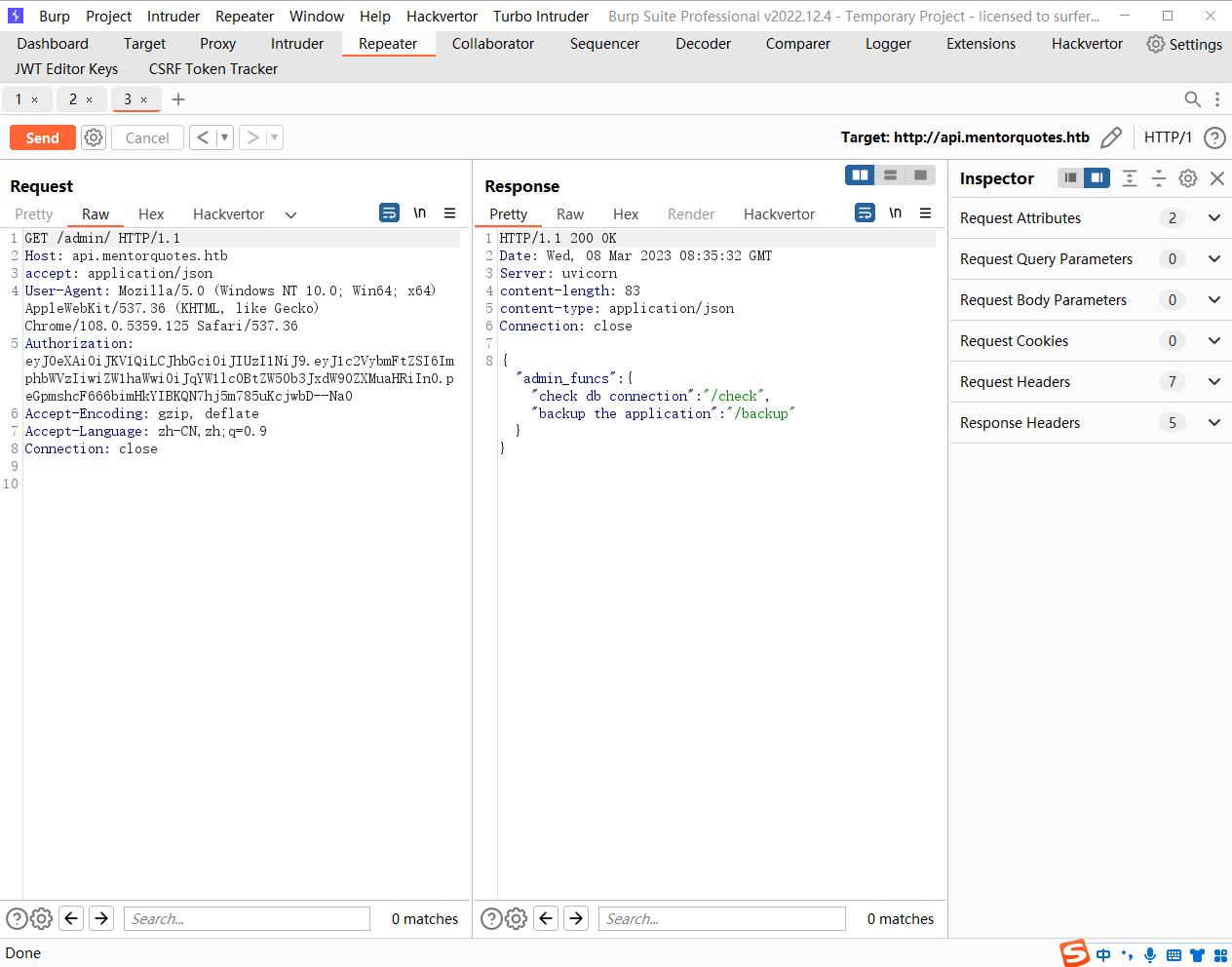
Task: Close Repeater tab 1
Action: [x=35, y=99]
